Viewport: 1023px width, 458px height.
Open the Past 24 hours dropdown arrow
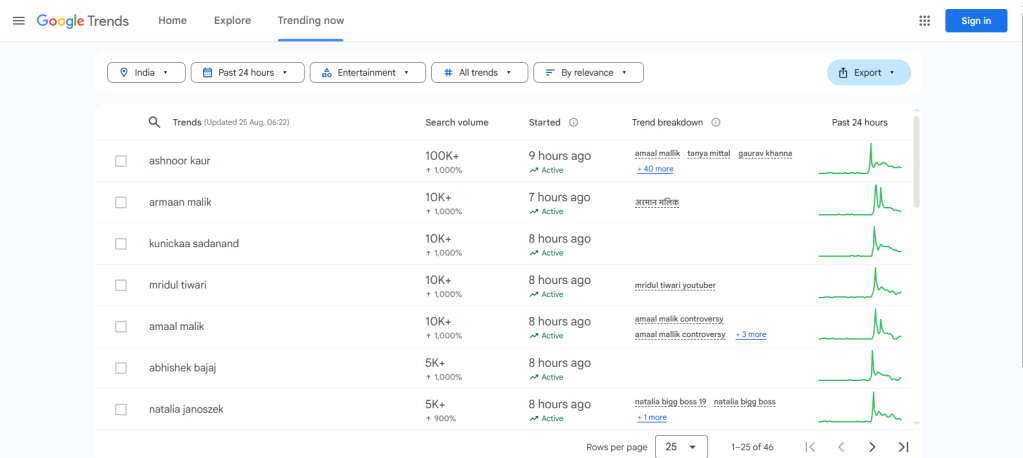pos(284,72)
